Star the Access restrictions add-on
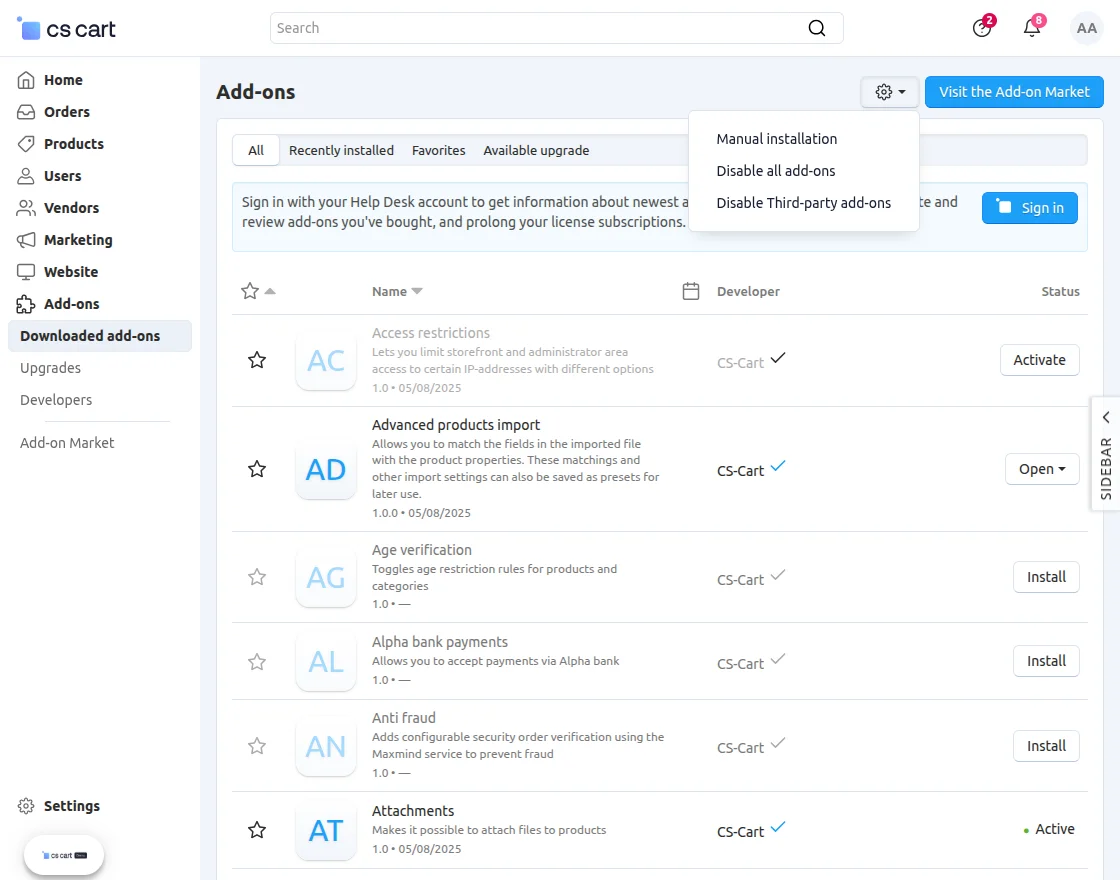 tap(257, 360)
